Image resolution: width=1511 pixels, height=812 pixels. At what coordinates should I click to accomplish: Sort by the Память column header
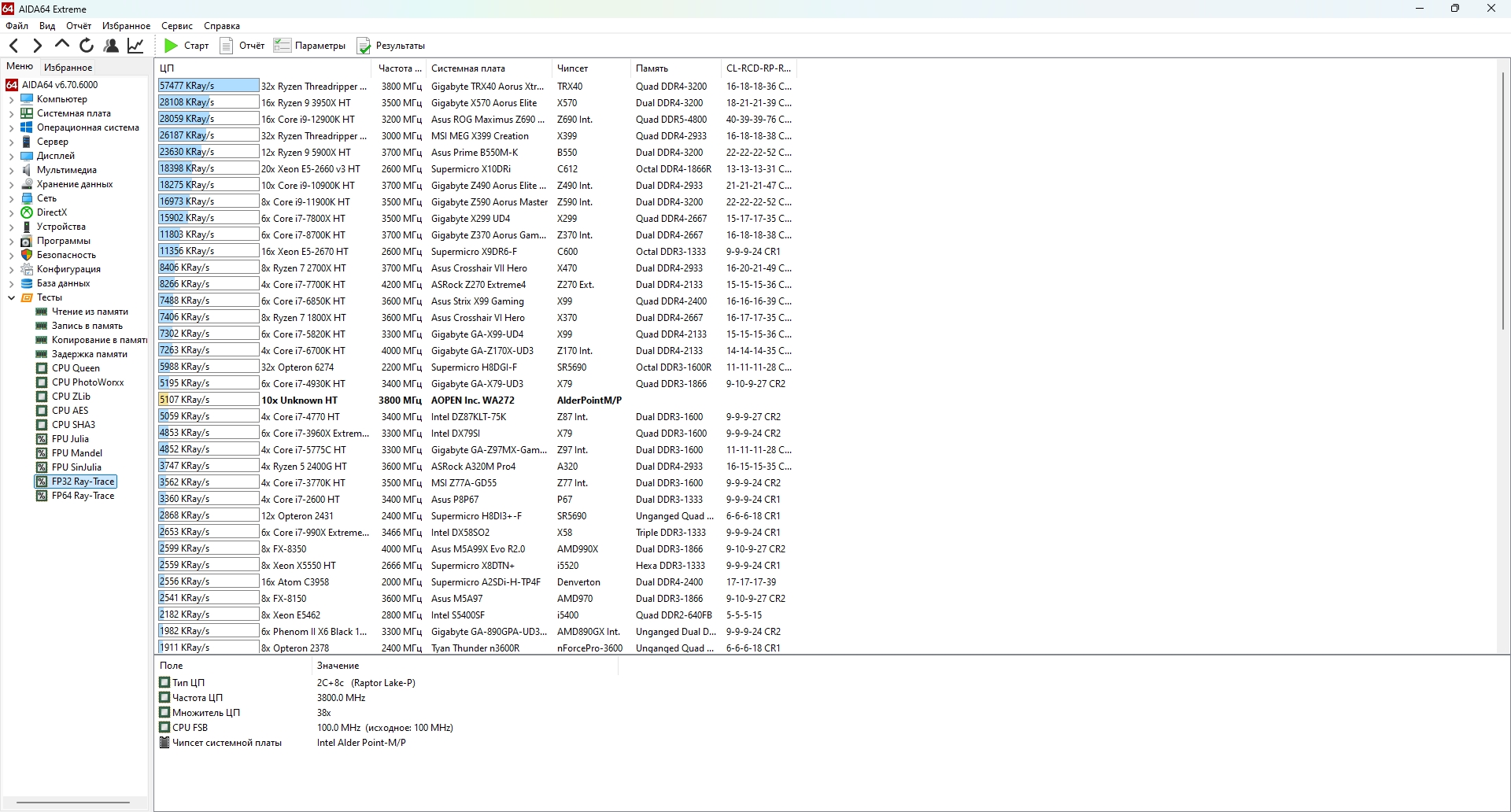(675, 68)
